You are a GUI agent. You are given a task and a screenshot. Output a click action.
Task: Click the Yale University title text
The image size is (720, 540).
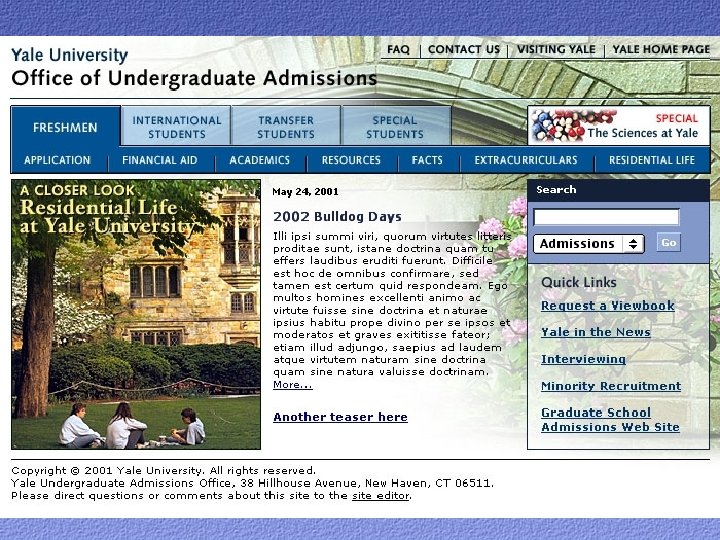pos(69,55)
